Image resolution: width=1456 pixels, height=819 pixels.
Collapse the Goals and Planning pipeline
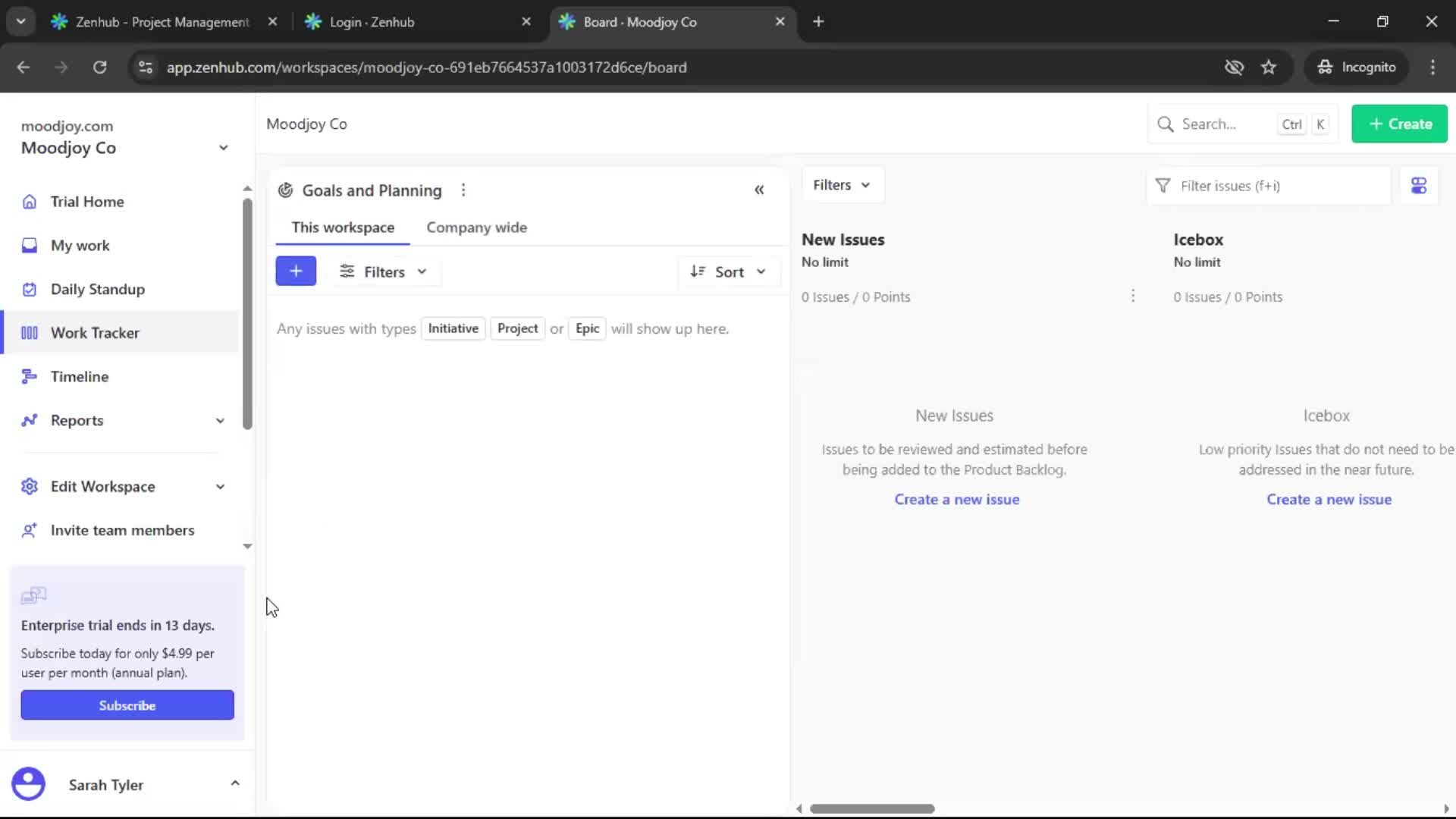point(759,190)
